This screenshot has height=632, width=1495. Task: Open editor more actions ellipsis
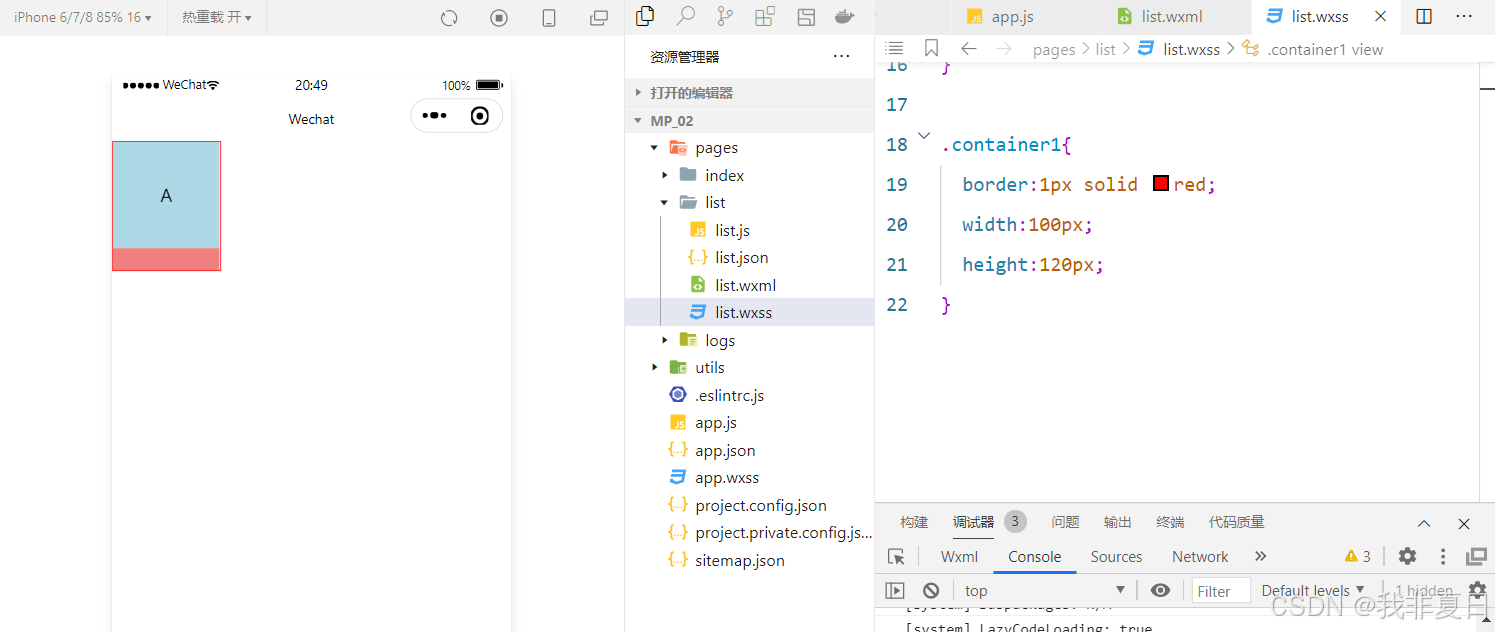[1464, 16]
